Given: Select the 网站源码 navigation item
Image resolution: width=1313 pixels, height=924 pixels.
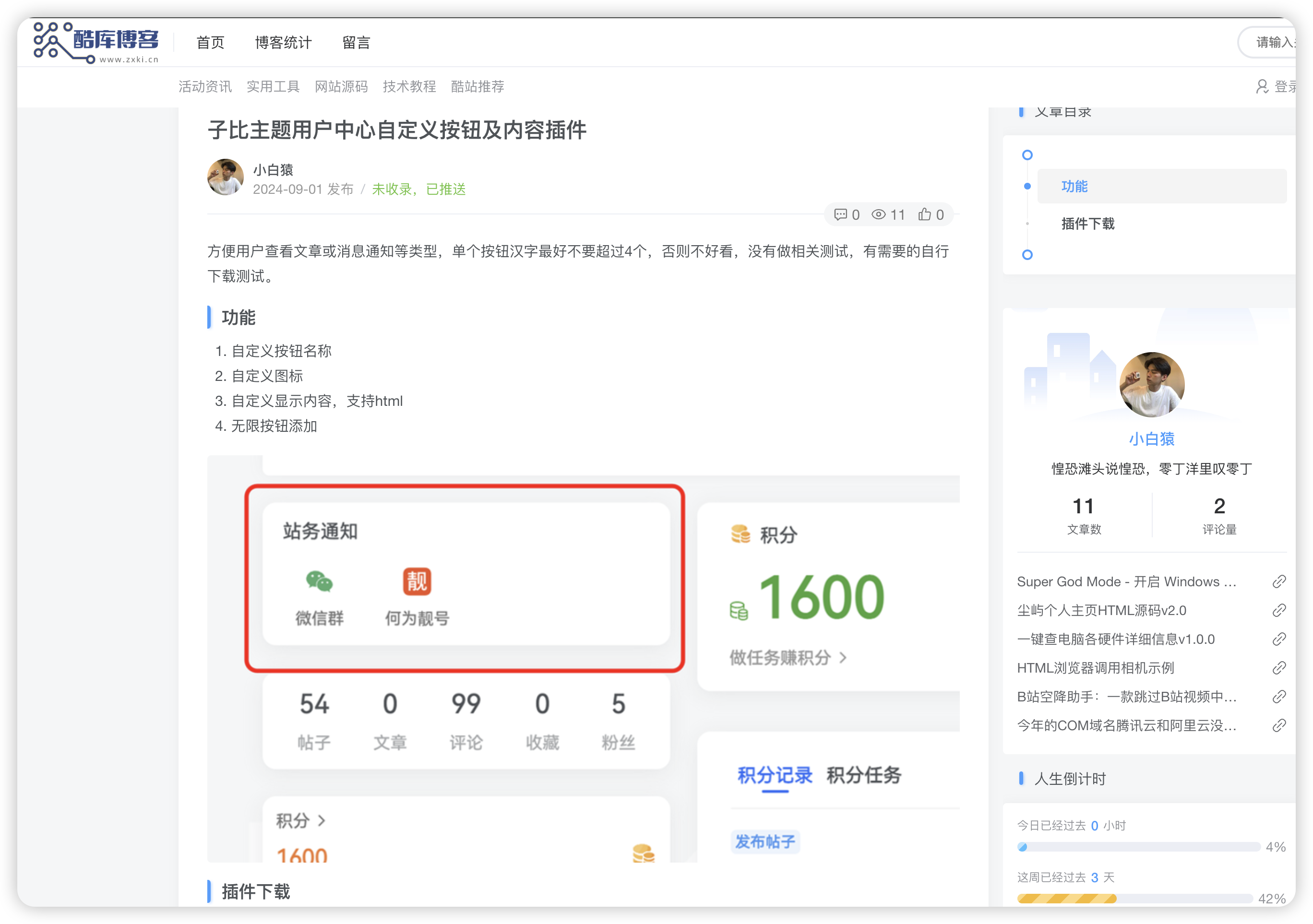Looking at the screenshot, I should (x=341, y=86).
